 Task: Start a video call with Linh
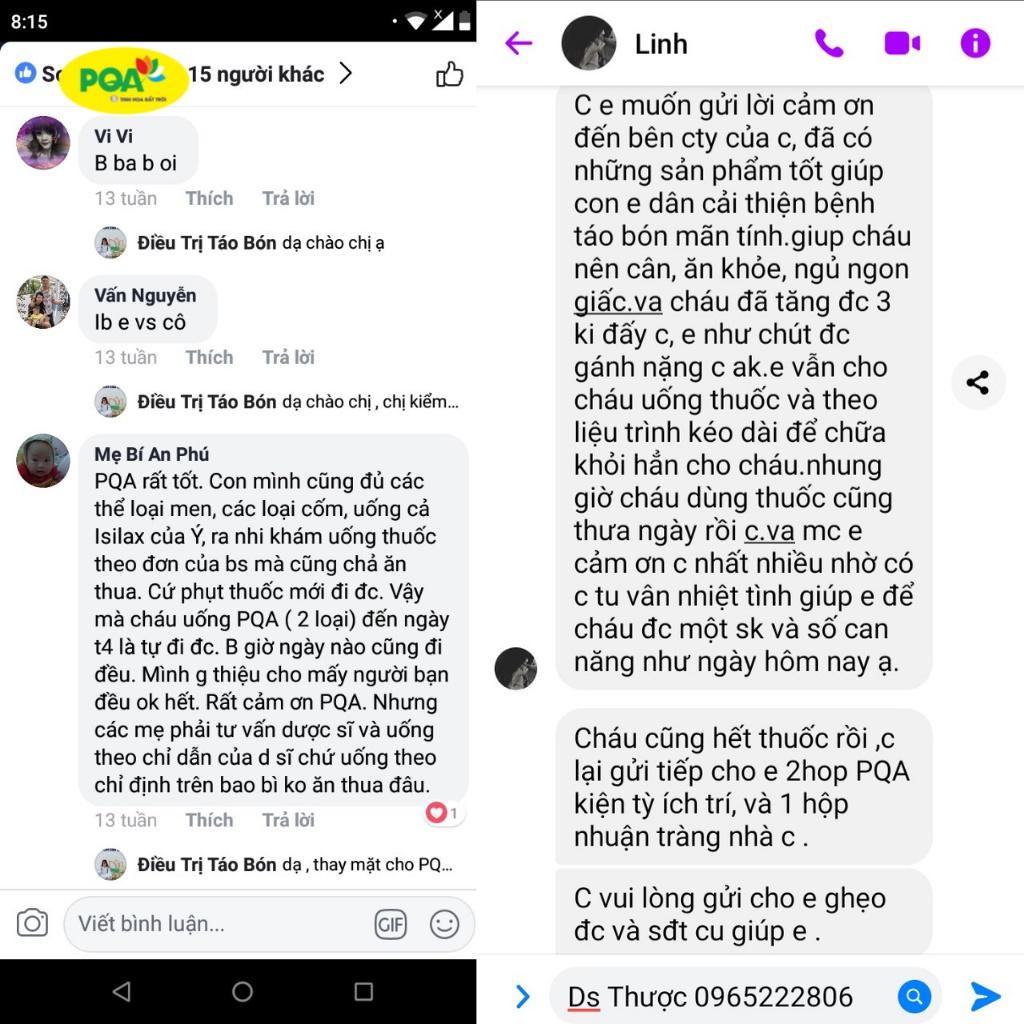pos(902,44)
